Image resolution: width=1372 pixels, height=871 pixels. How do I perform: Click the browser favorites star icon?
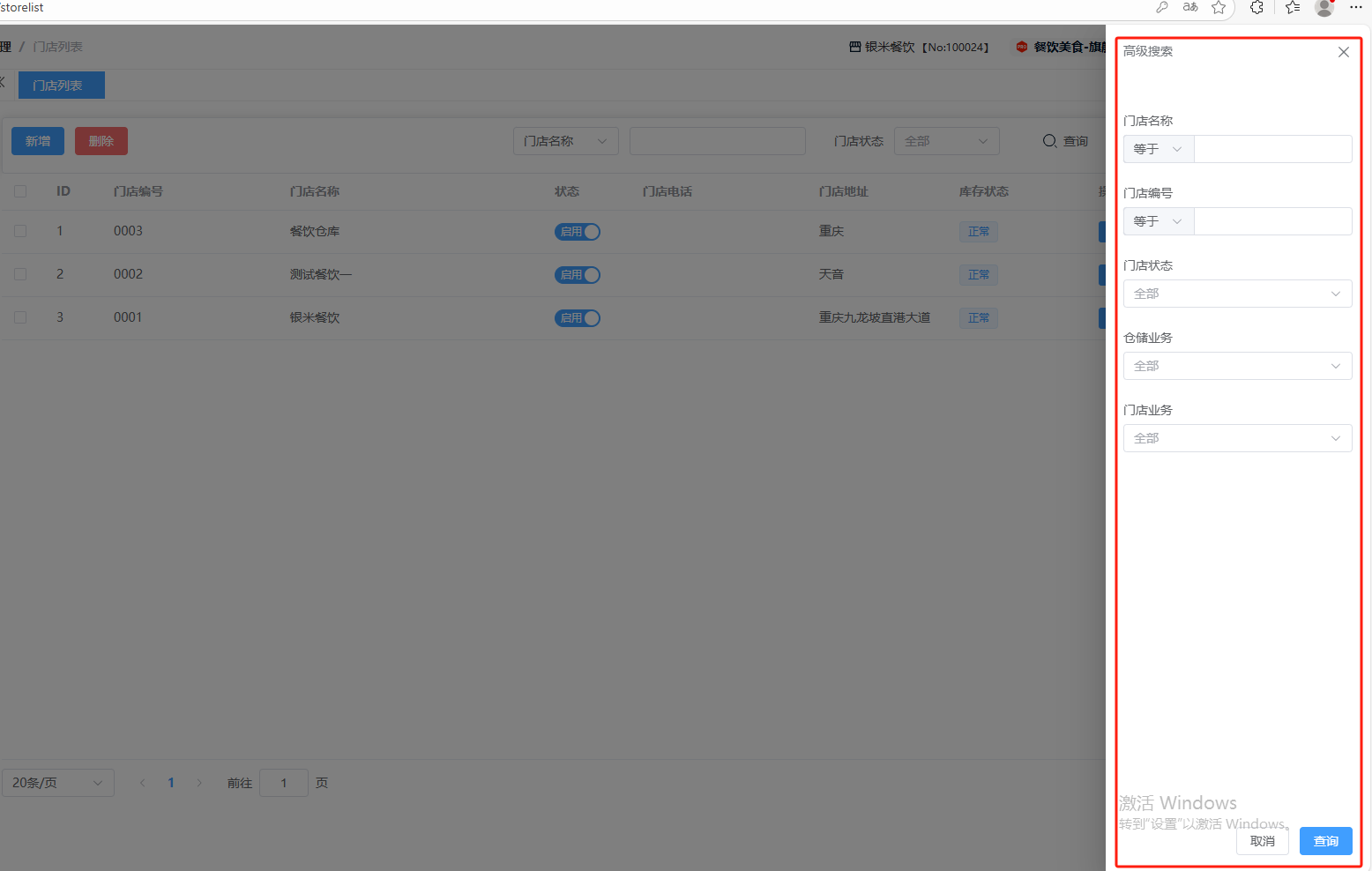pyautogui.click(x=1219, y=8)
